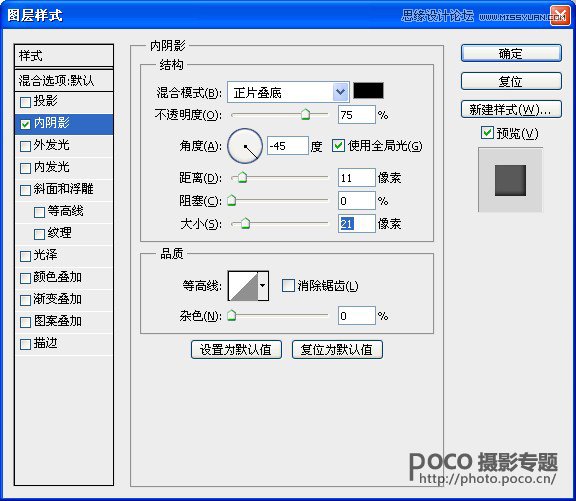Image resolution: width=576 pixels, height=501 pixels.
Task: Enable the 内发光 inner glow checkbox
Action: coord(25,168)
